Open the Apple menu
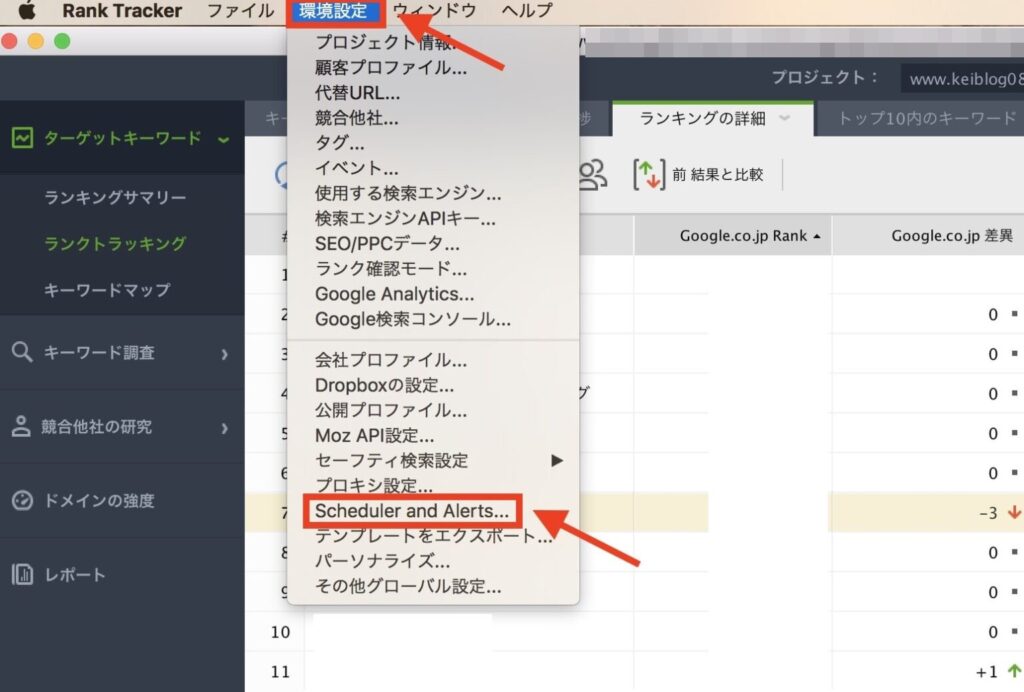Screen dimensions: 1024x692 tap(26, 10)
